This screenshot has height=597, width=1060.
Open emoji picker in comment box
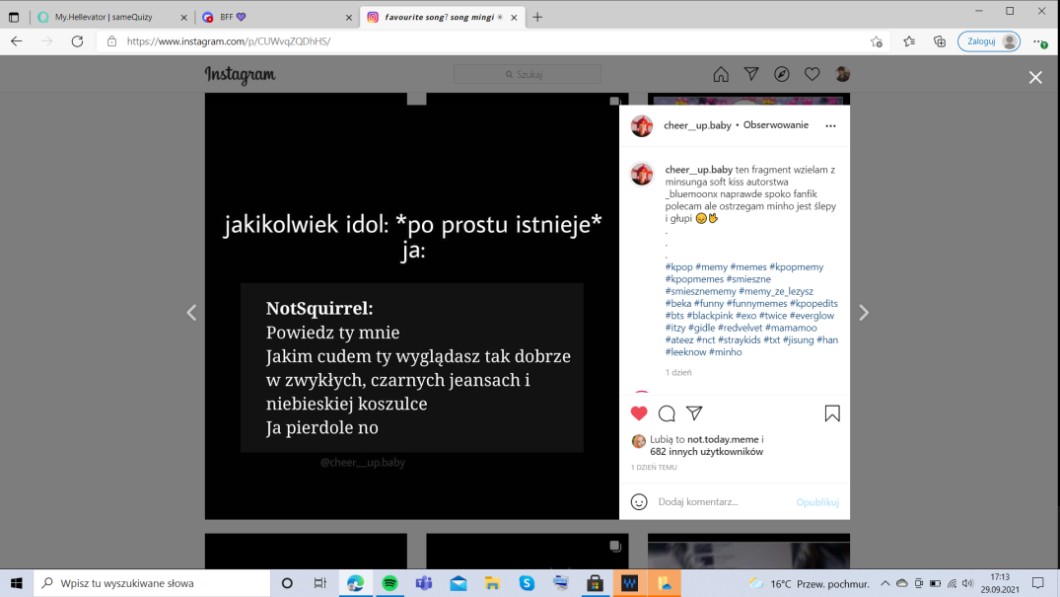tap(639, 501)
